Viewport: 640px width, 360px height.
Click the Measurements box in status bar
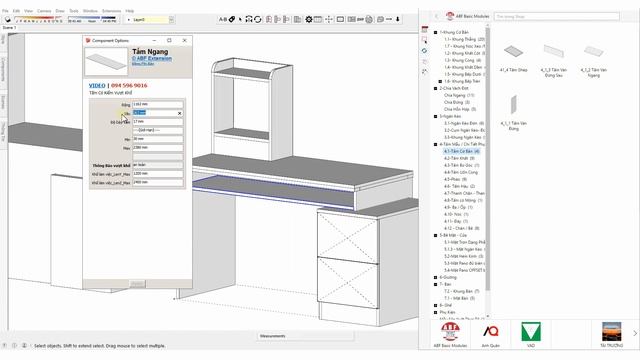tap(306, 336)
